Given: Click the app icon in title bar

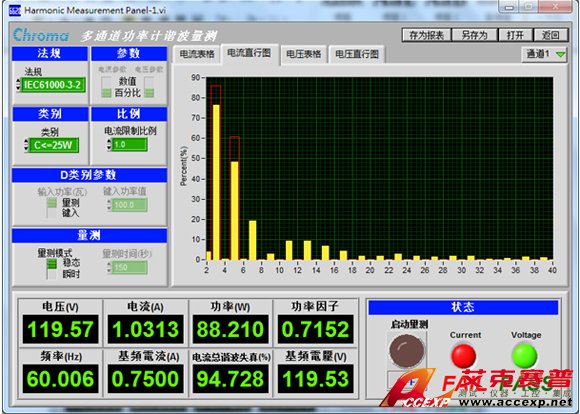Looking at the screenshot, I should point(14,10).
